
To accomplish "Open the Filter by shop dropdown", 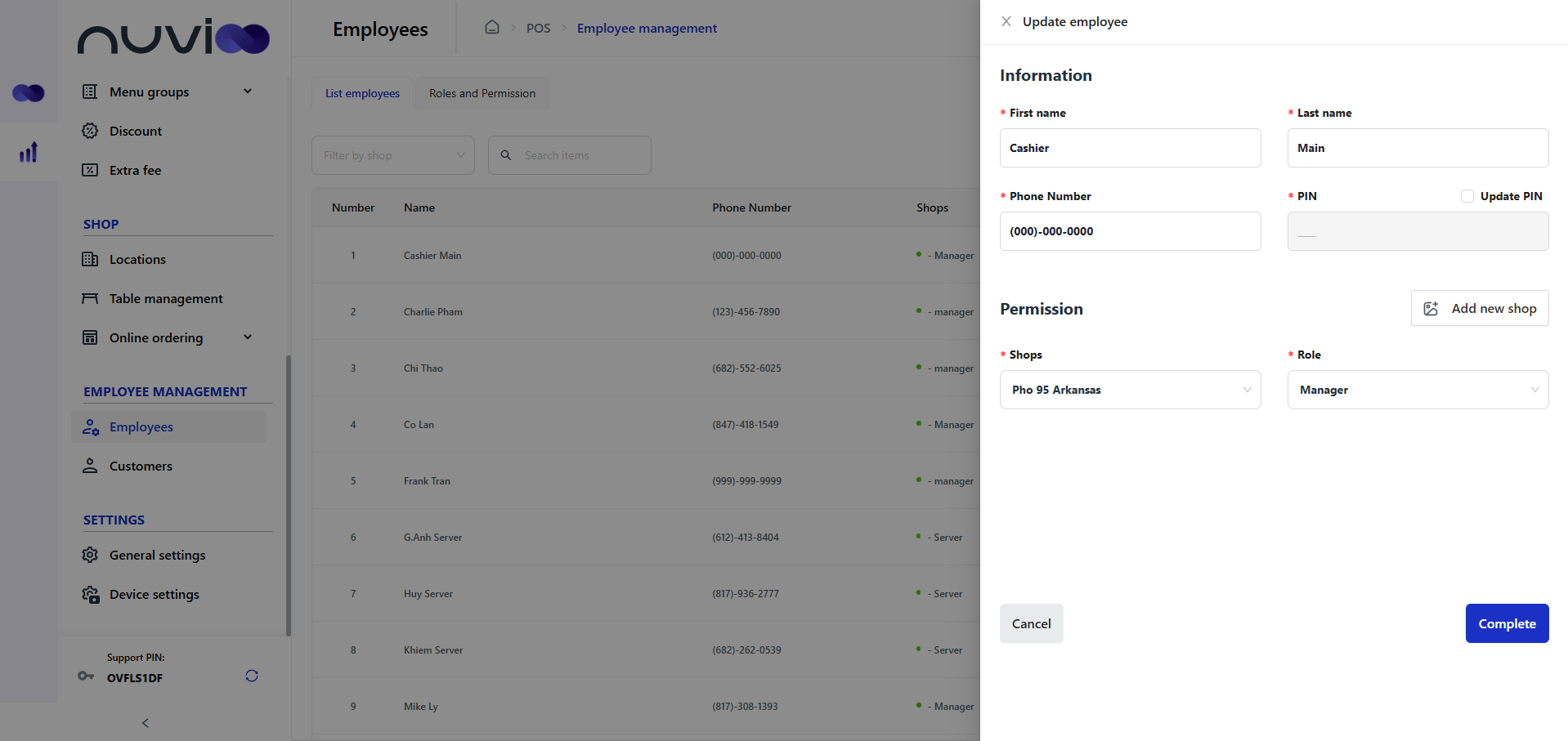I will (x=392, y=154).
